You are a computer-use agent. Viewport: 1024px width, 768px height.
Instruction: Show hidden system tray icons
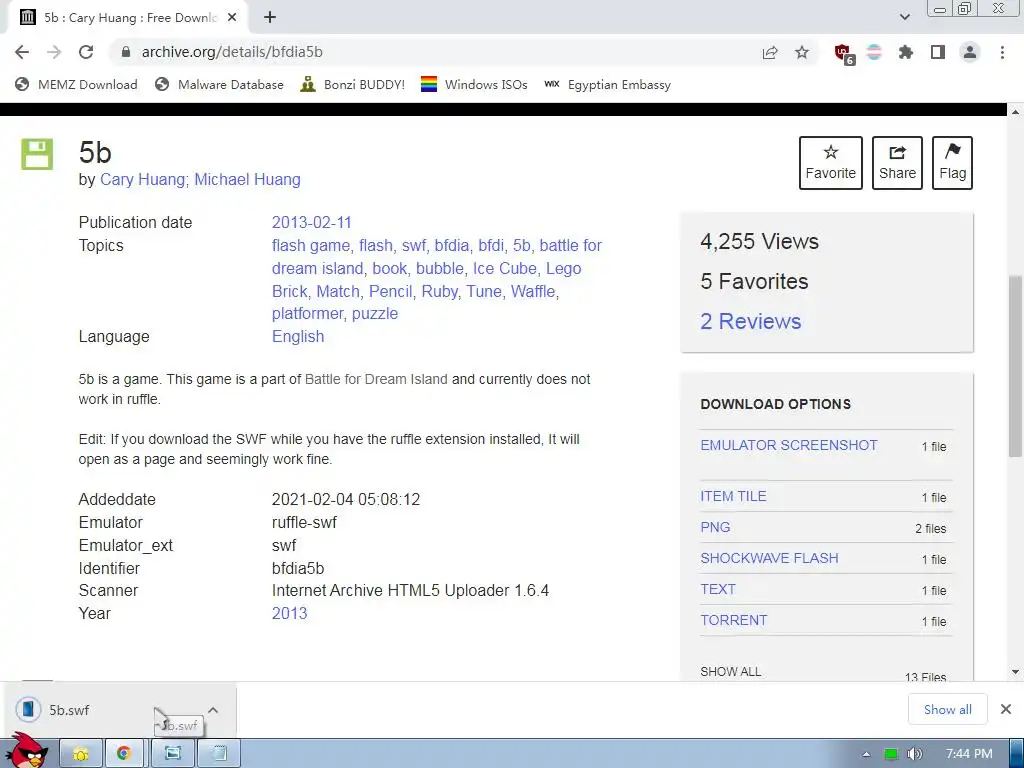[x=866, y=754]
